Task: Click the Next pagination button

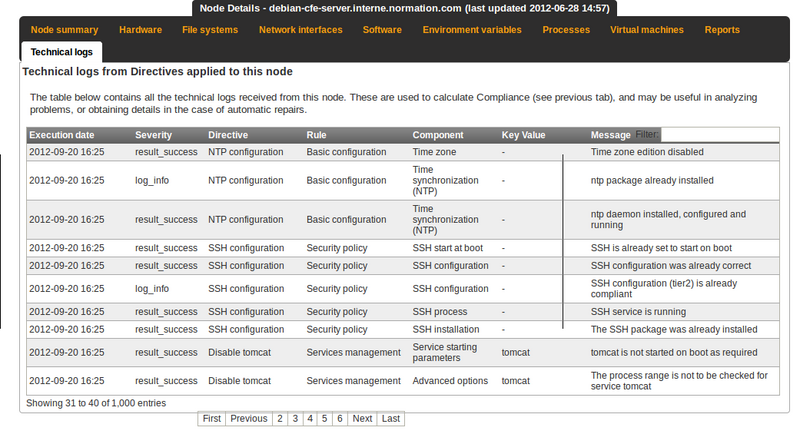Action: coord(362,419)
